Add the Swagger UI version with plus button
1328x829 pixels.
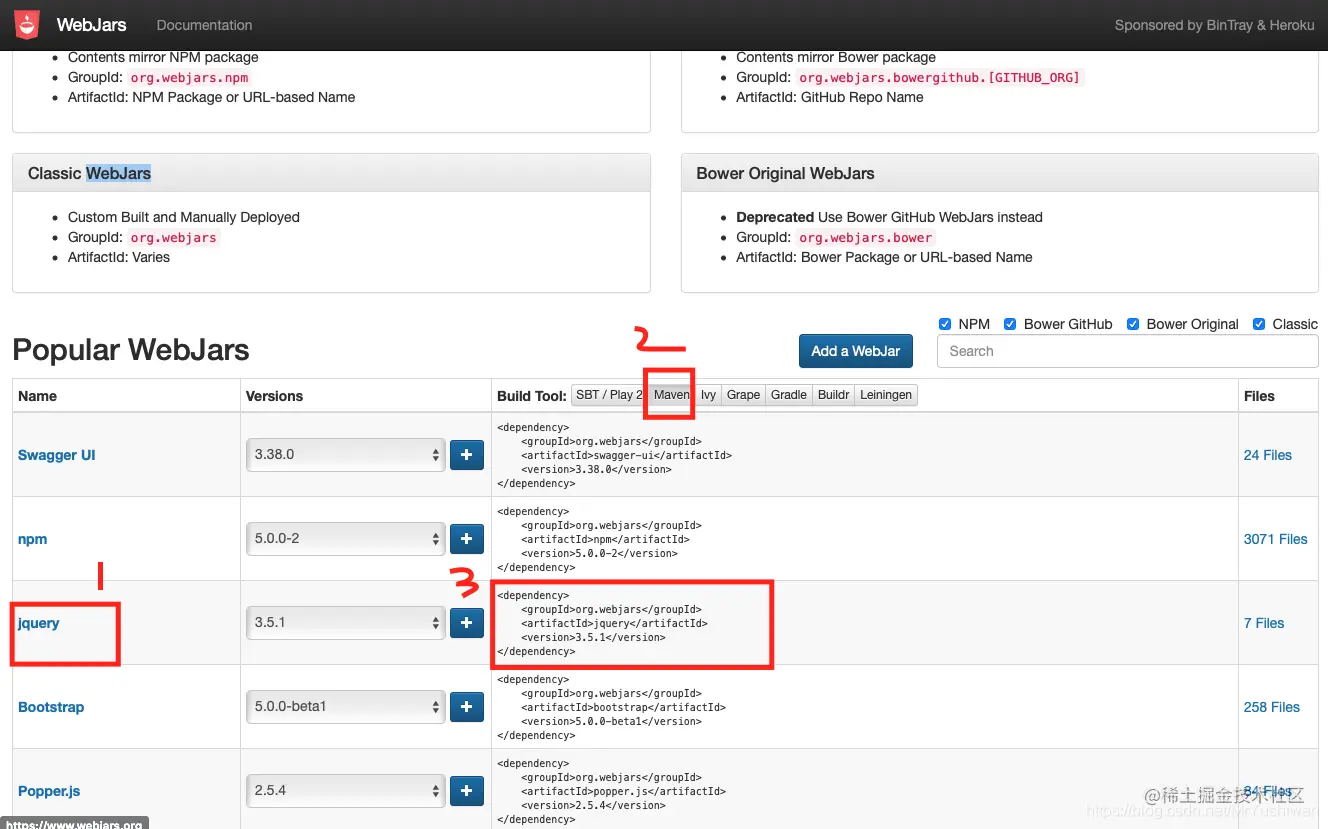click(x=467, y=455)
